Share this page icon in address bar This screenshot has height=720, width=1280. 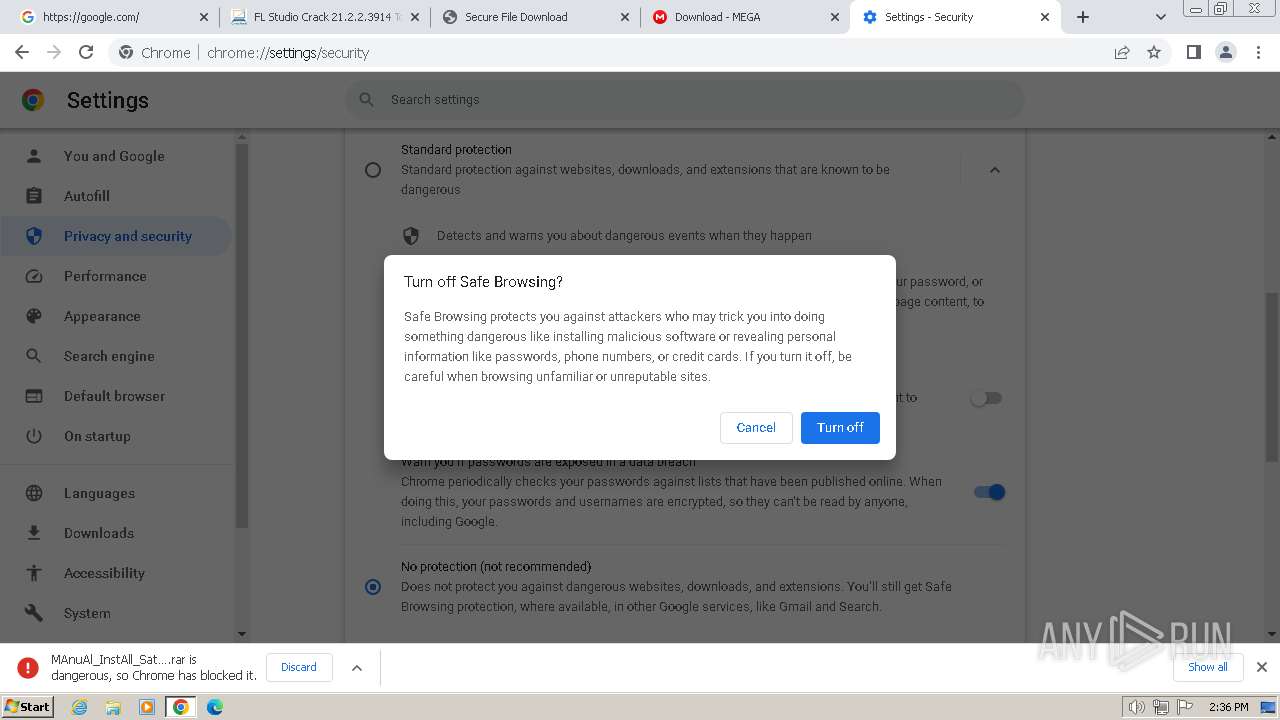(1122, 53)
